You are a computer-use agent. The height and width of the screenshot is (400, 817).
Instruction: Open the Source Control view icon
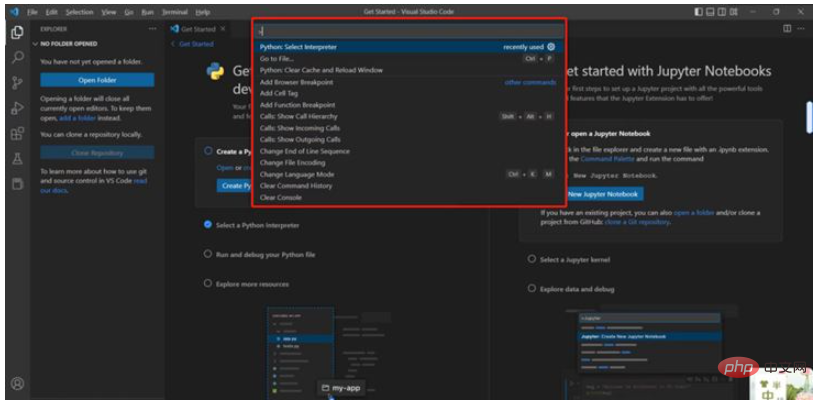coord(17,83)
